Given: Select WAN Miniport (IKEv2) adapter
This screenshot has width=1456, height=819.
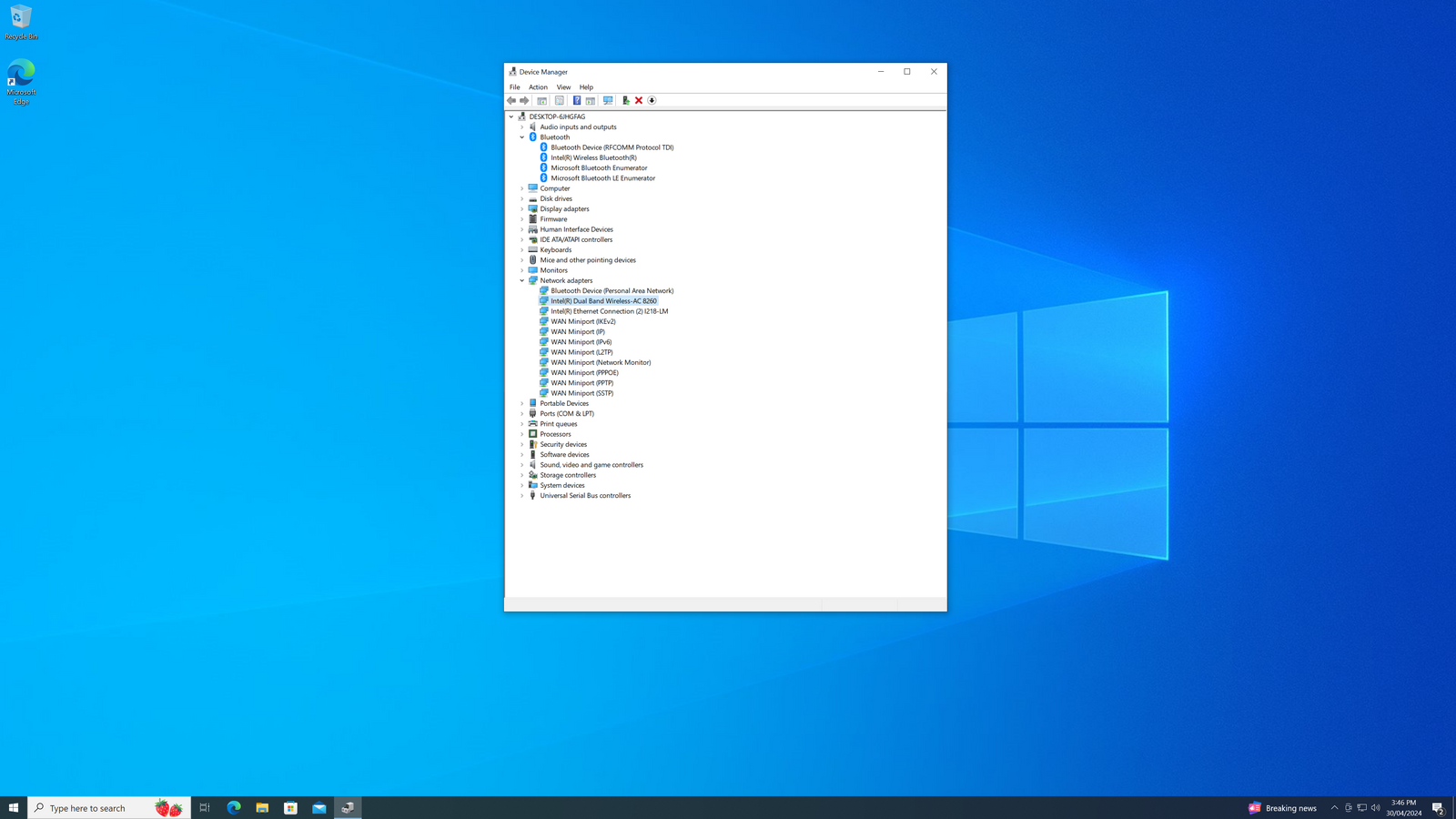Looking at the screenshot, I should point(582,321).
